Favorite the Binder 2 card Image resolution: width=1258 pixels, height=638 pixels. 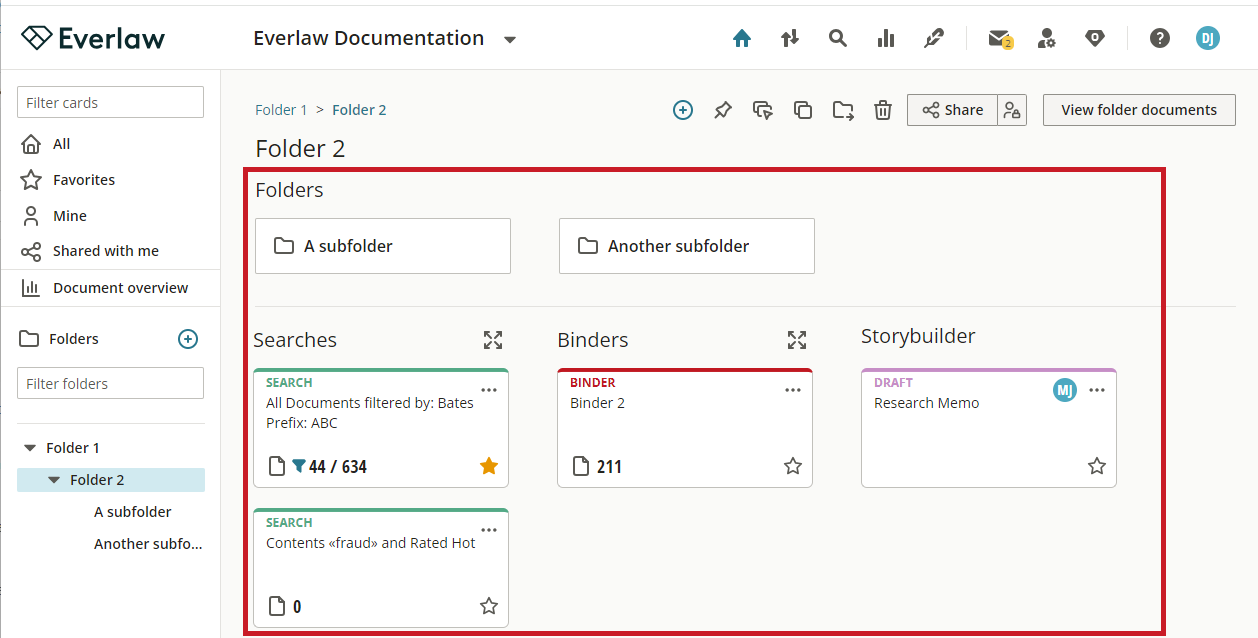[793, 466]
